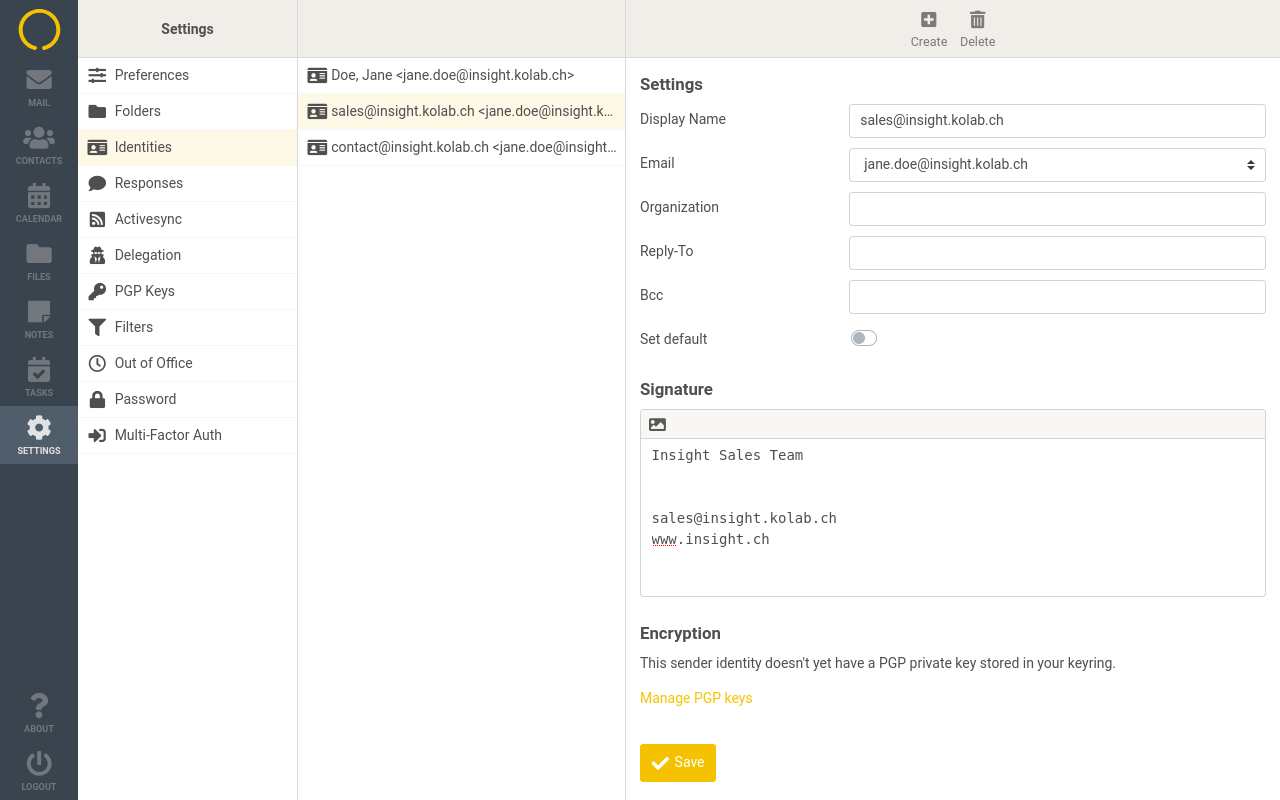
Task: Toggle the Set default switch
Action: (x=864, y=338)
